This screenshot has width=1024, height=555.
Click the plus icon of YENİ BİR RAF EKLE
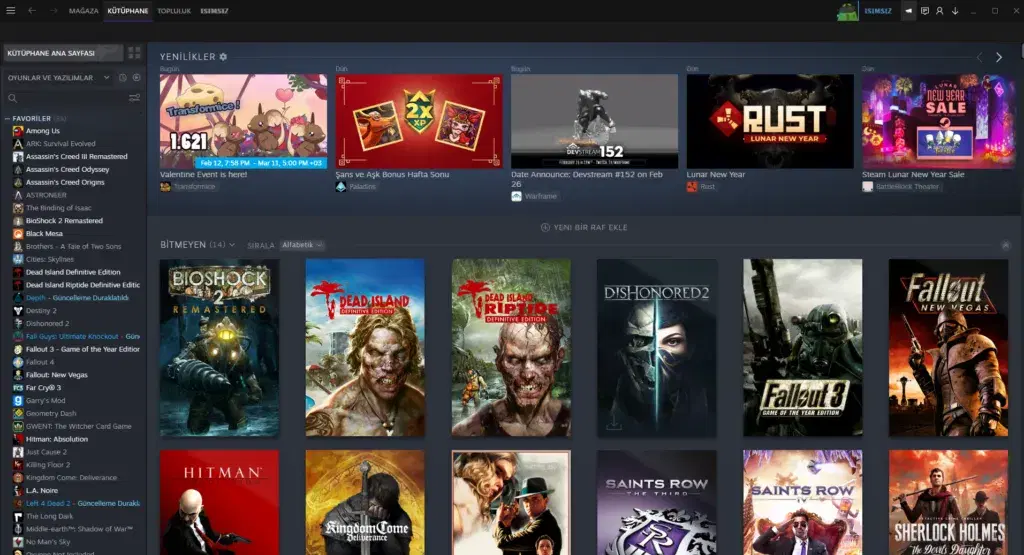tap(545, 227)
